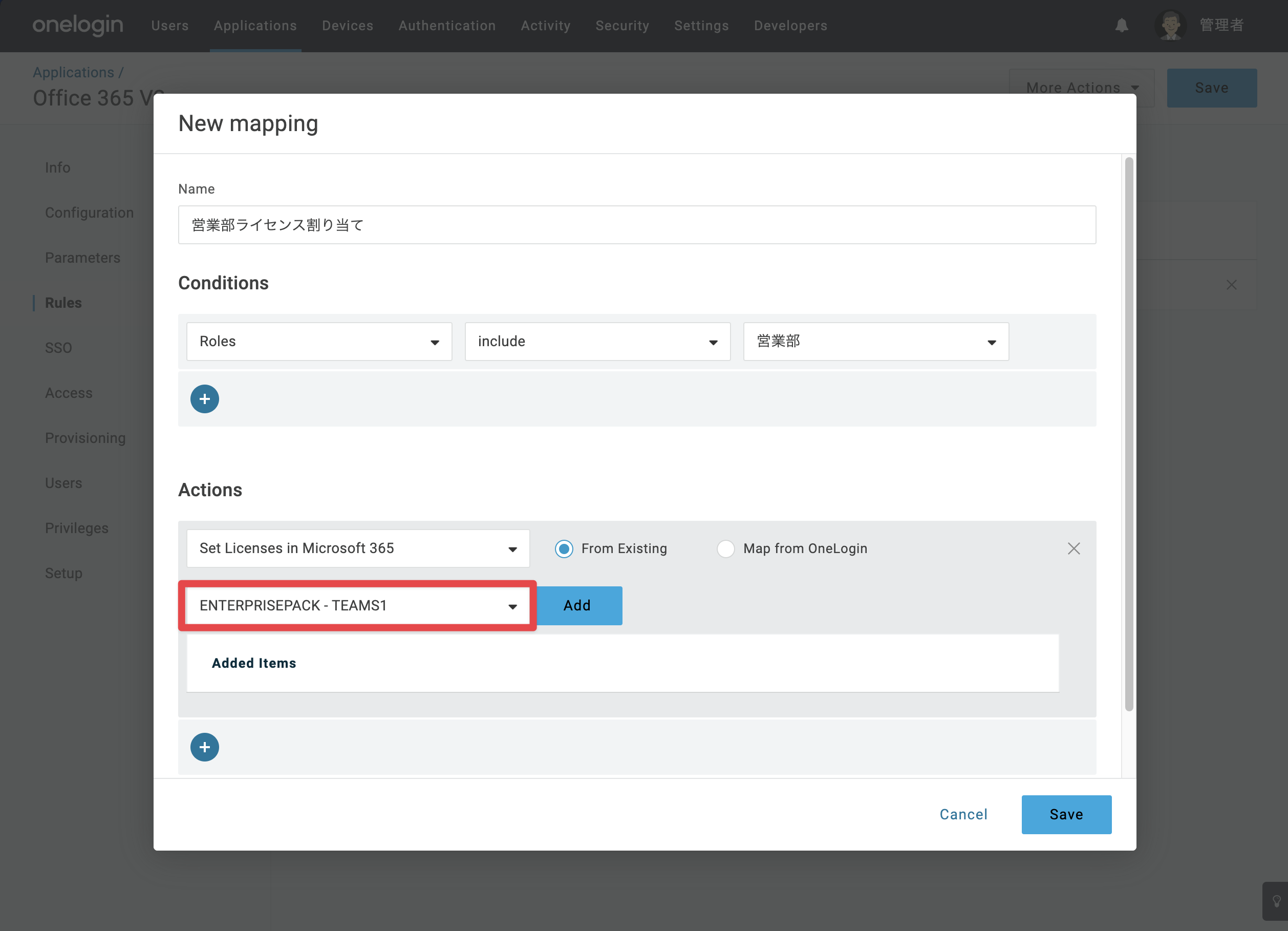Click the page-level Save button behind dialog
1288x931 pixels.
pyautogui.click(x=1212, y=88)
